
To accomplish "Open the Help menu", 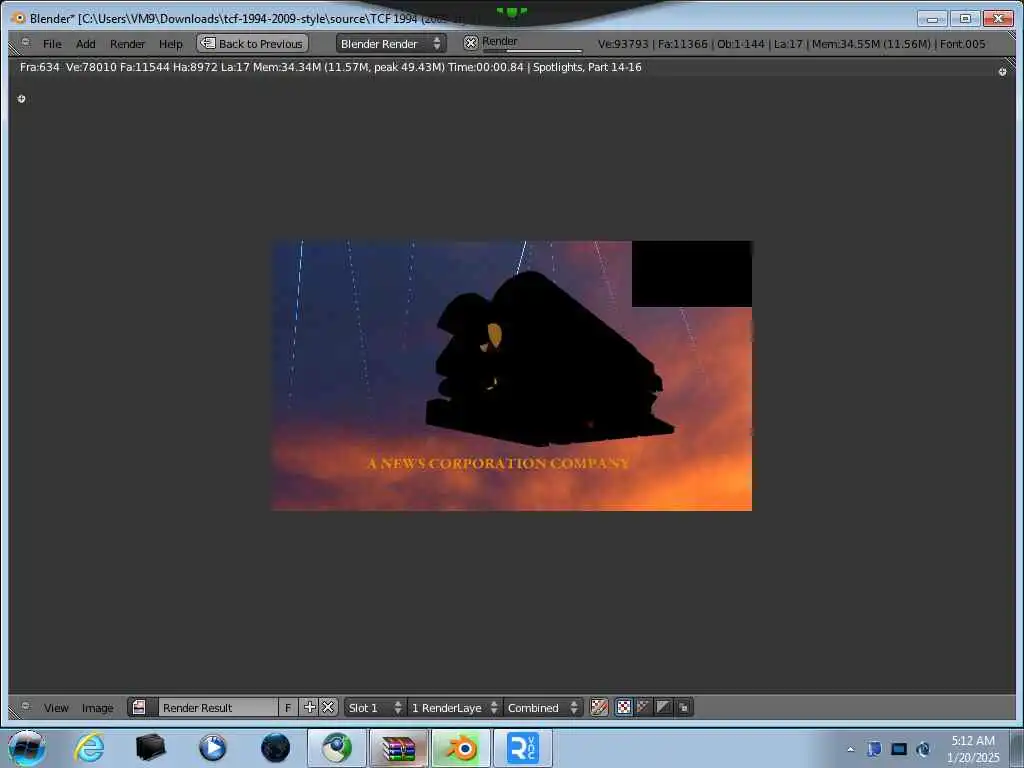I will [x=170, y=44].
